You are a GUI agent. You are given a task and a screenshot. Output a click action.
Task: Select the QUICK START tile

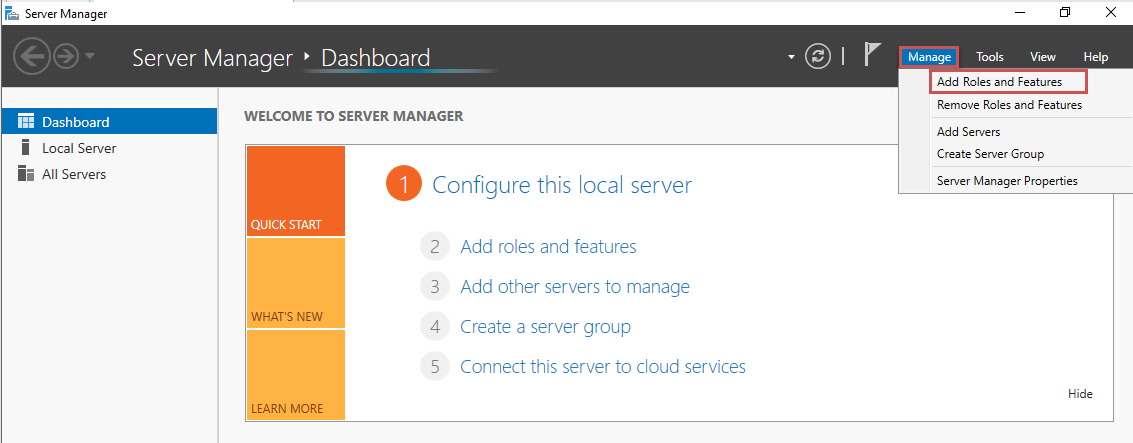click(x=296, y=191)
